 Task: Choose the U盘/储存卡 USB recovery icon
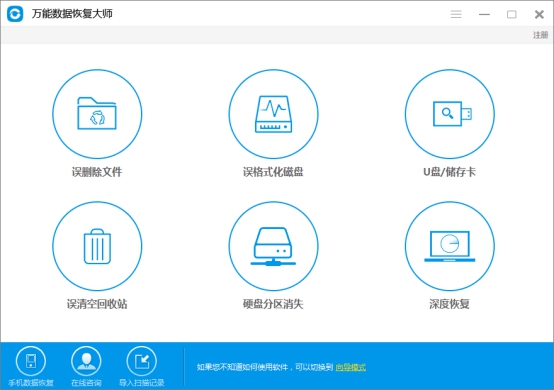pyautogui.click(x=449, y=114)
